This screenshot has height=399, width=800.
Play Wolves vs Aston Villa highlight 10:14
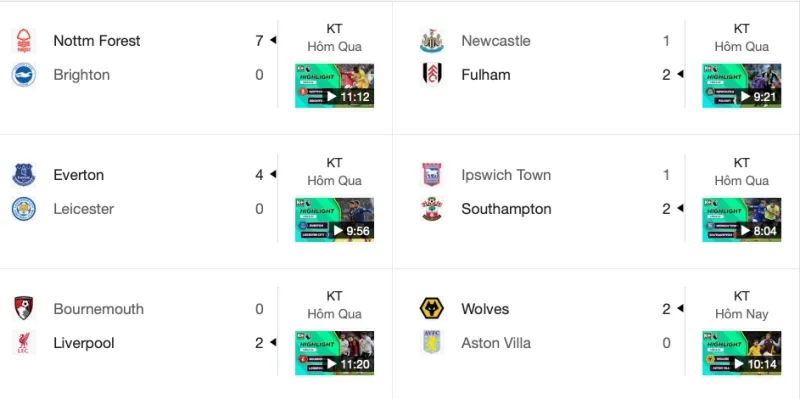pyautogui.click(x=741, y=353)
